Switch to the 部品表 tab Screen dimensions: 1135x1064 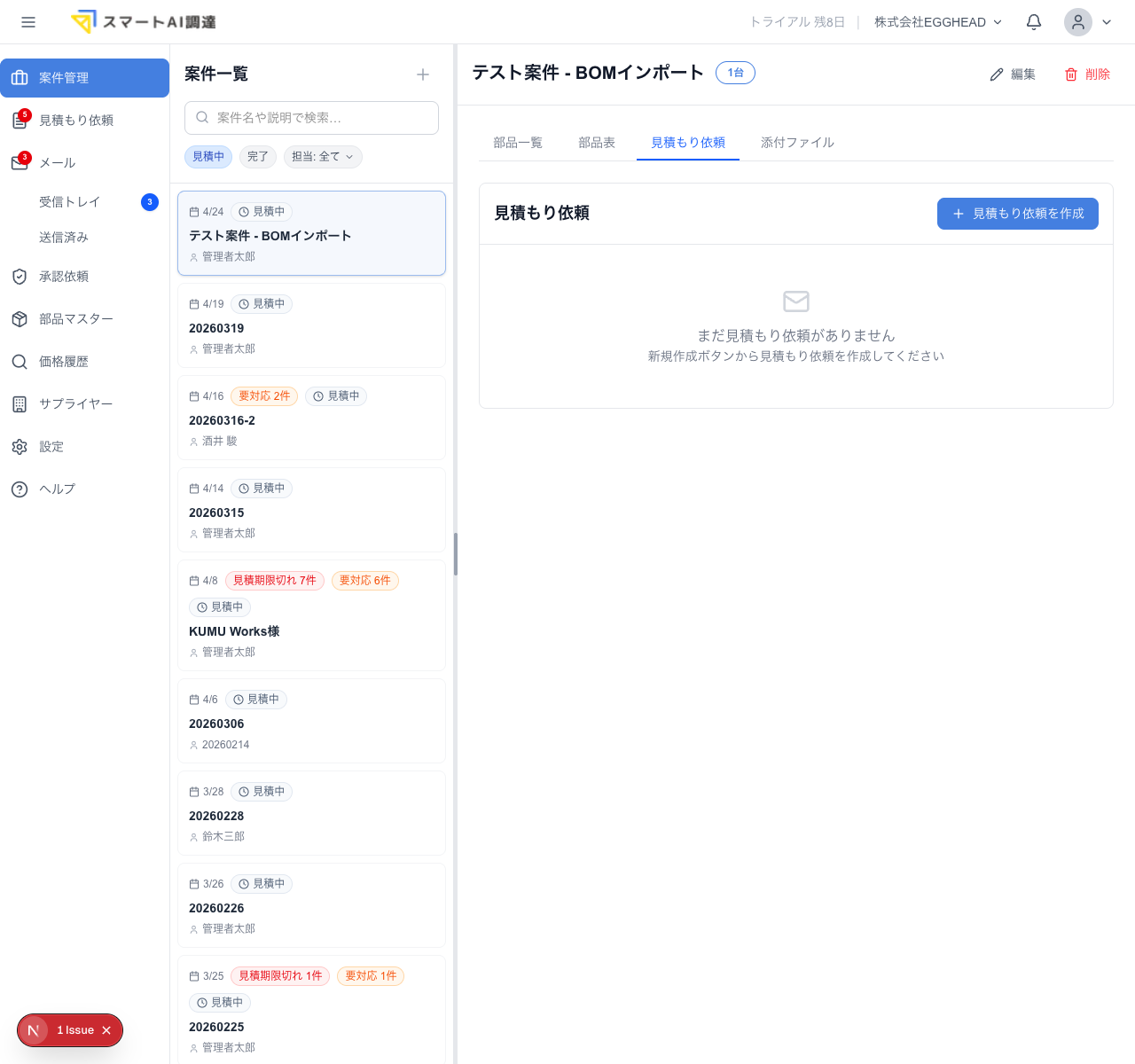click(x=597, y=142)
